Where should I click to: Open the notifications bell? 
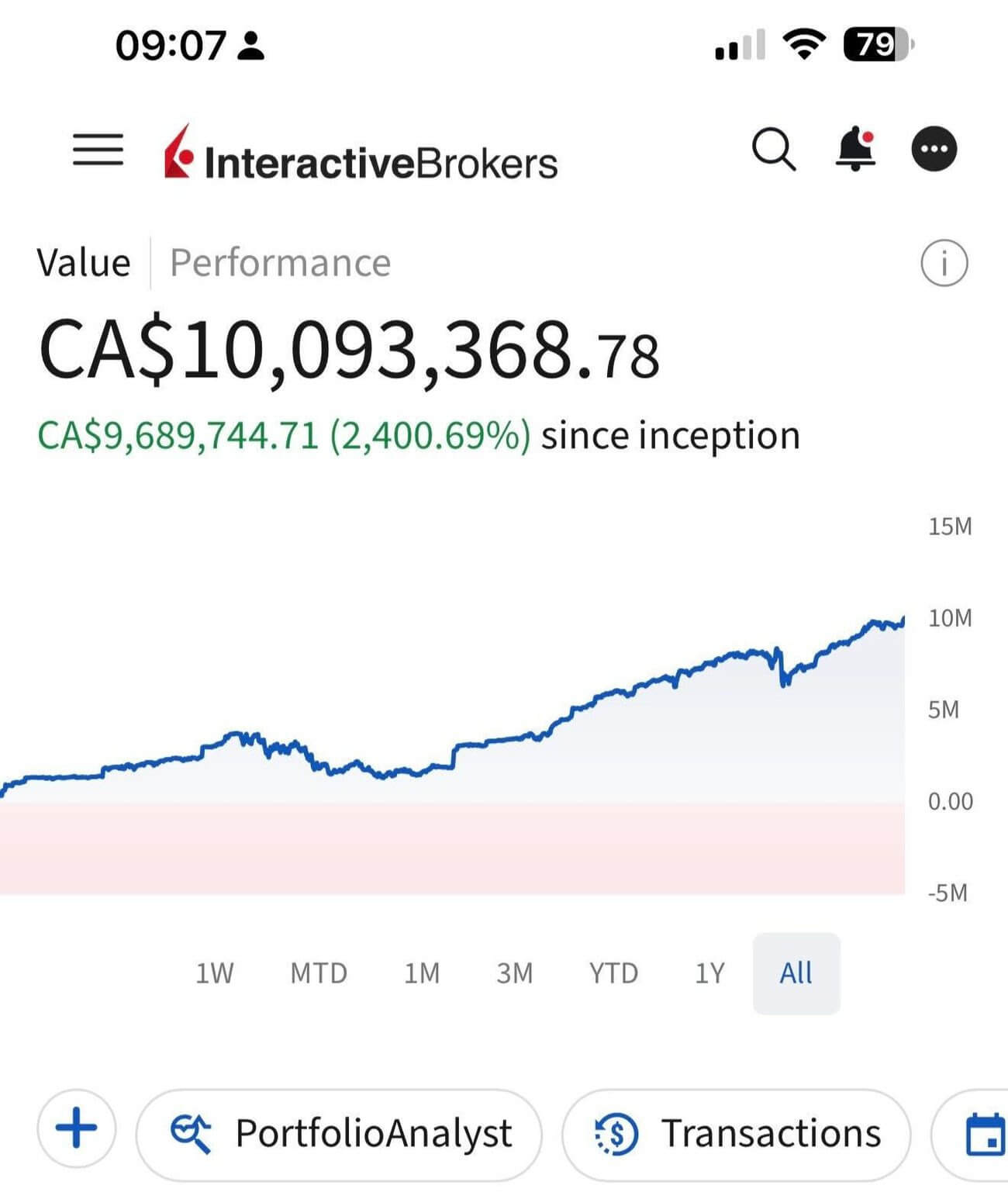tap(856, 148)
